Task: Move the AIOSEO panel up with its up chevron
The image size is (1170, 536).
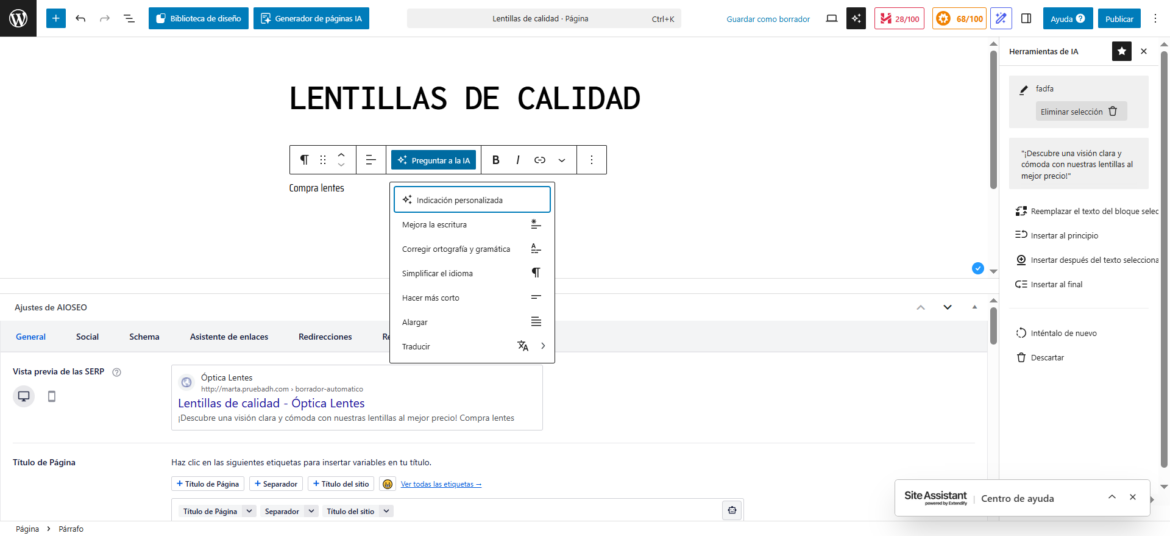Action: tap(921, 307)
